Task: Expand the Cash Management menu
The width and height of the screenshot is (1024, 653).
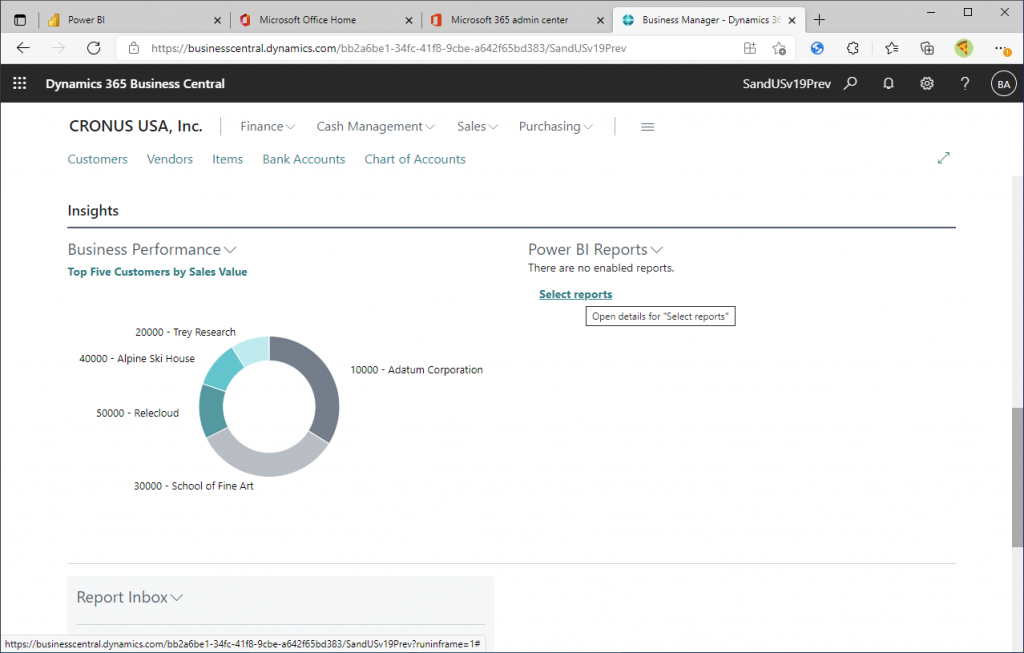Action: pos(376,127)
